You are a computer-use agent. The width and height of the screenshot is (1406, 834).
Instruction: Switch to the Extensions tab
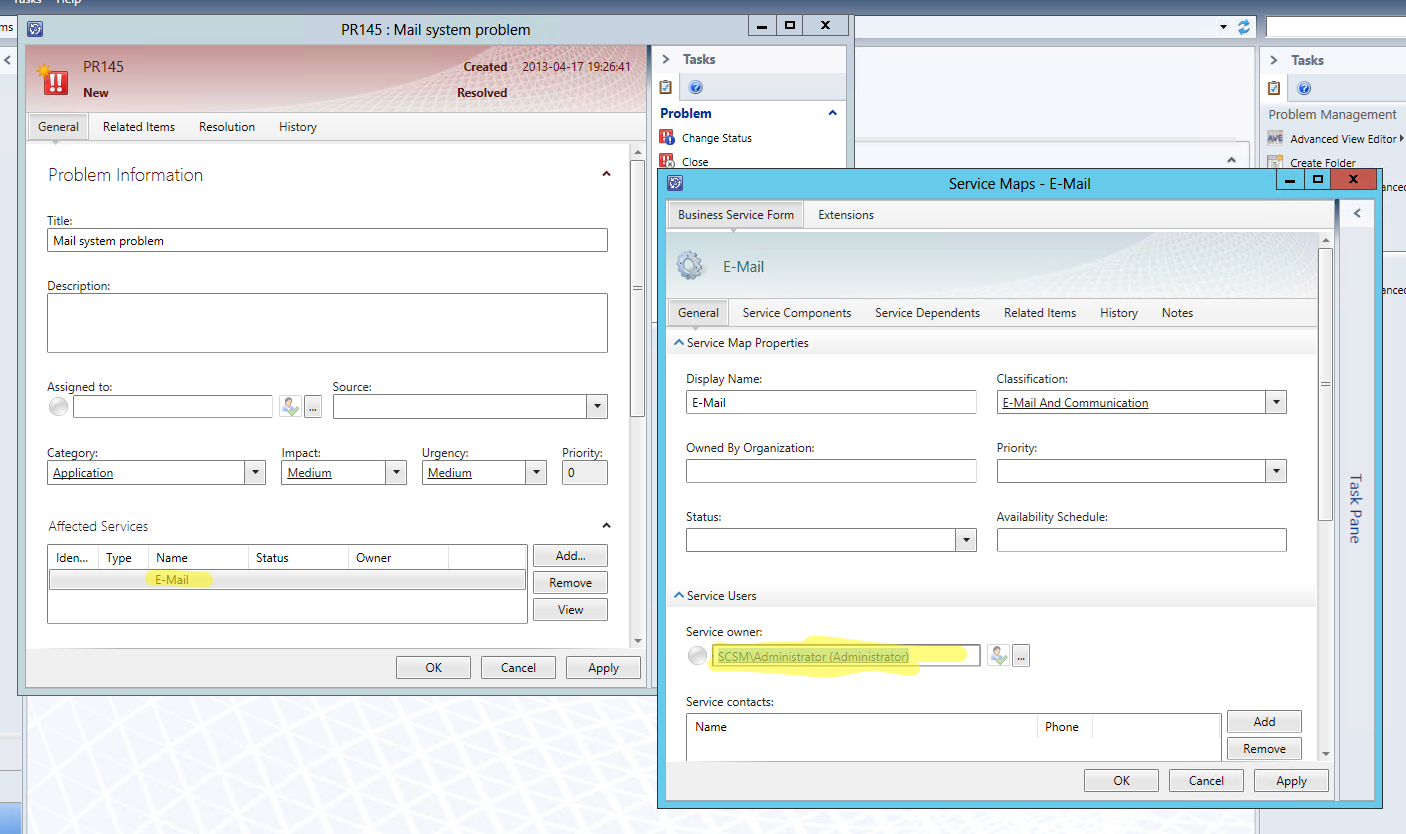coord(846,215)
